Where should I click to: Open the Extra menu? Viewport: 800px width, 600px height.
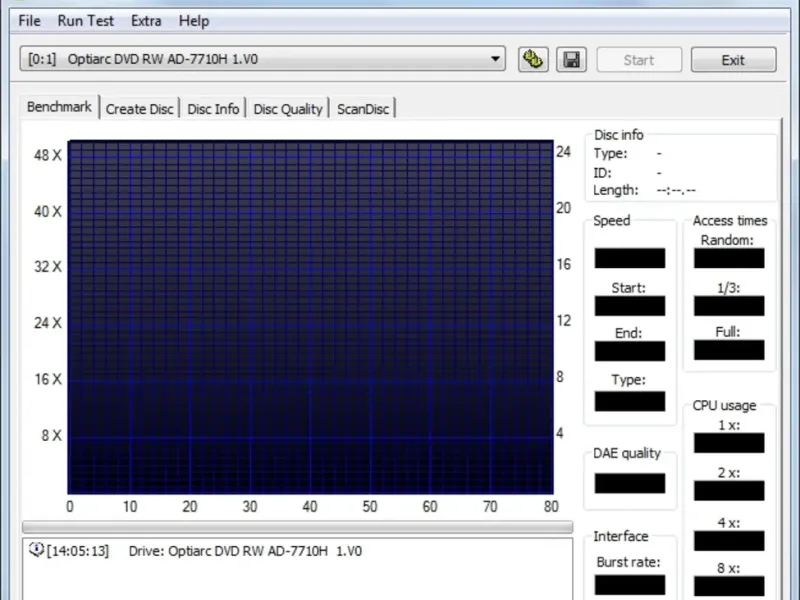(x=146, y=21)
